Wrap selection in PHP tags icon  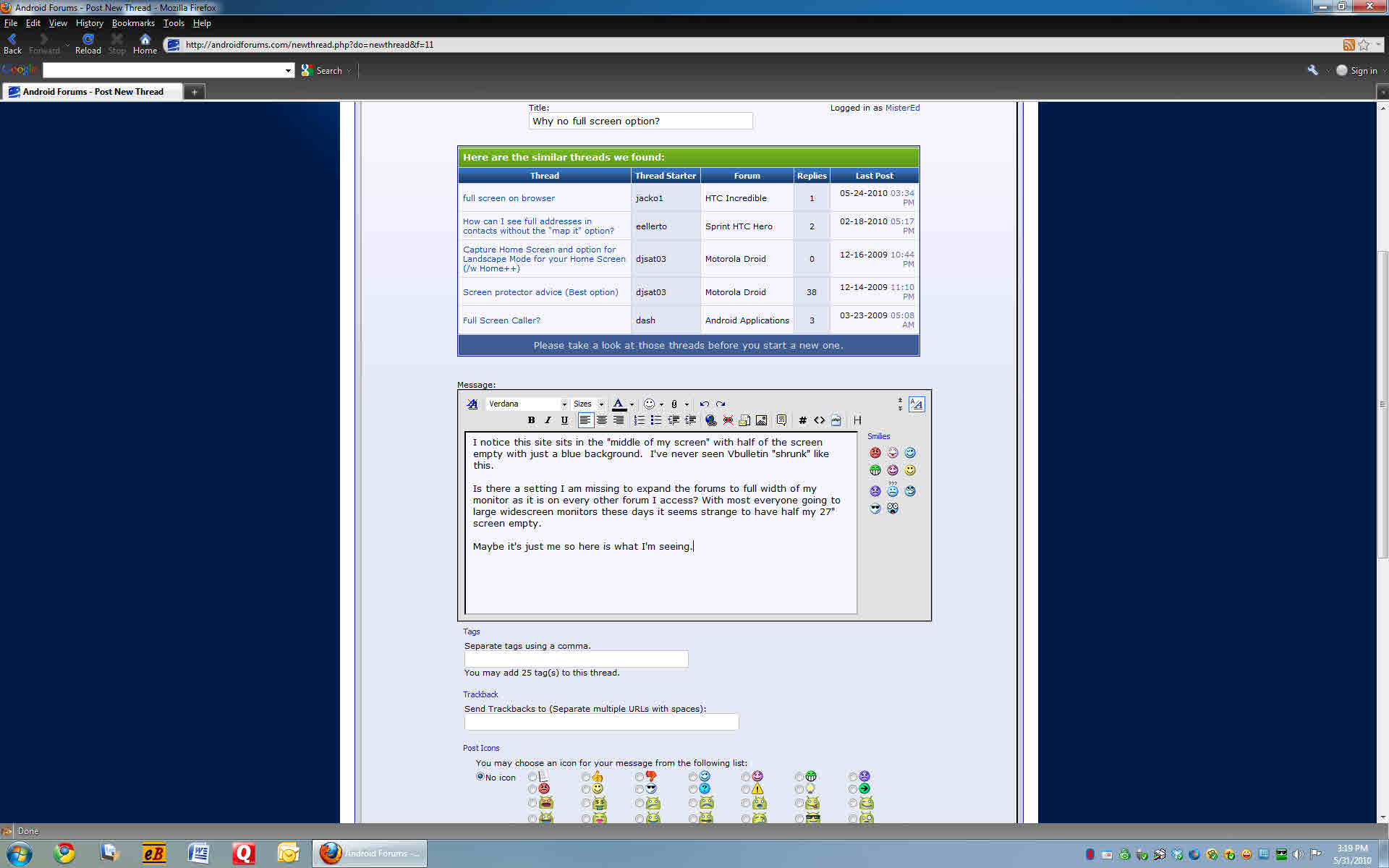836,420
